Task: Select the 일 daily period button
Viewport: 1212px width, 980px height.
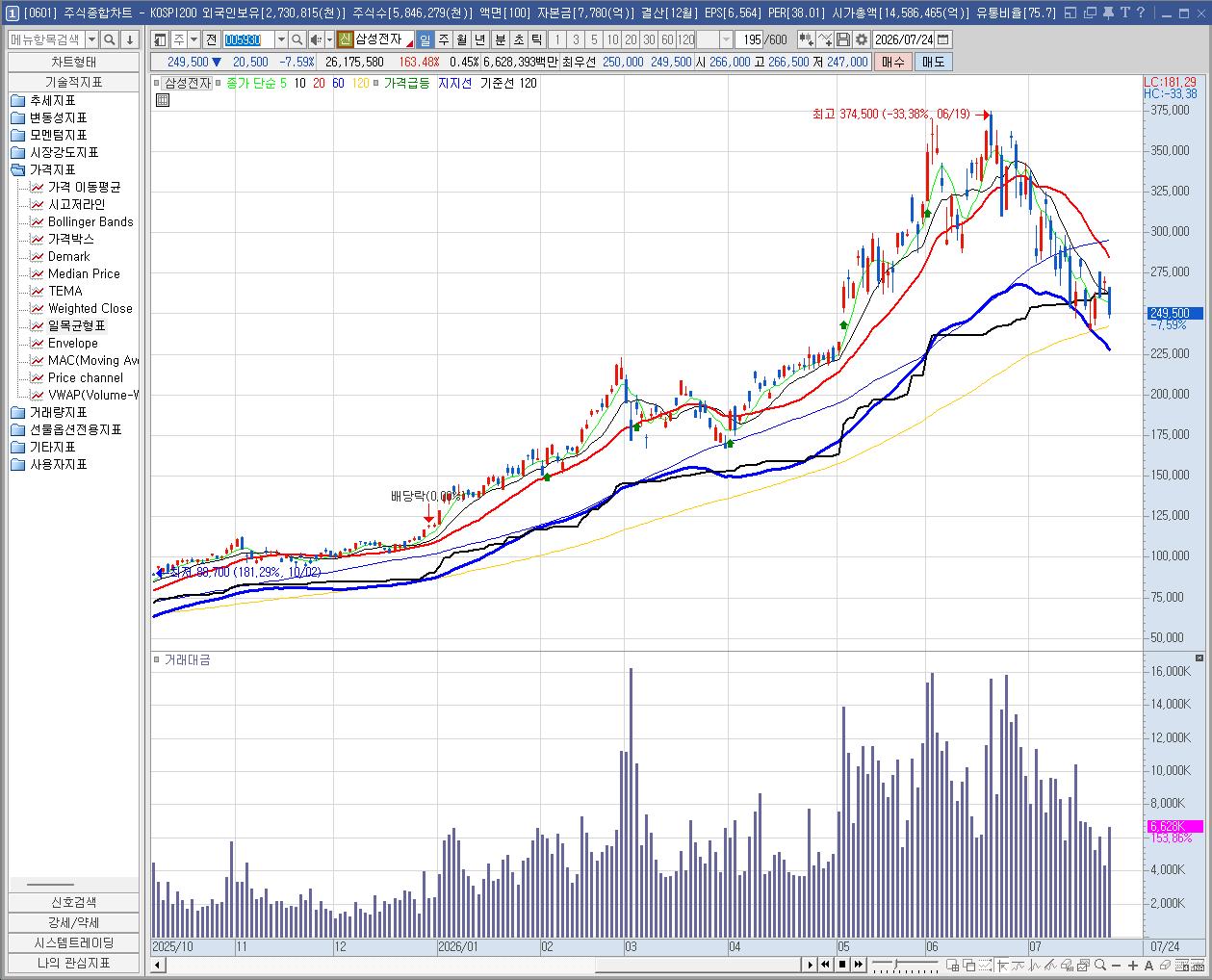Action: point(425,39)
